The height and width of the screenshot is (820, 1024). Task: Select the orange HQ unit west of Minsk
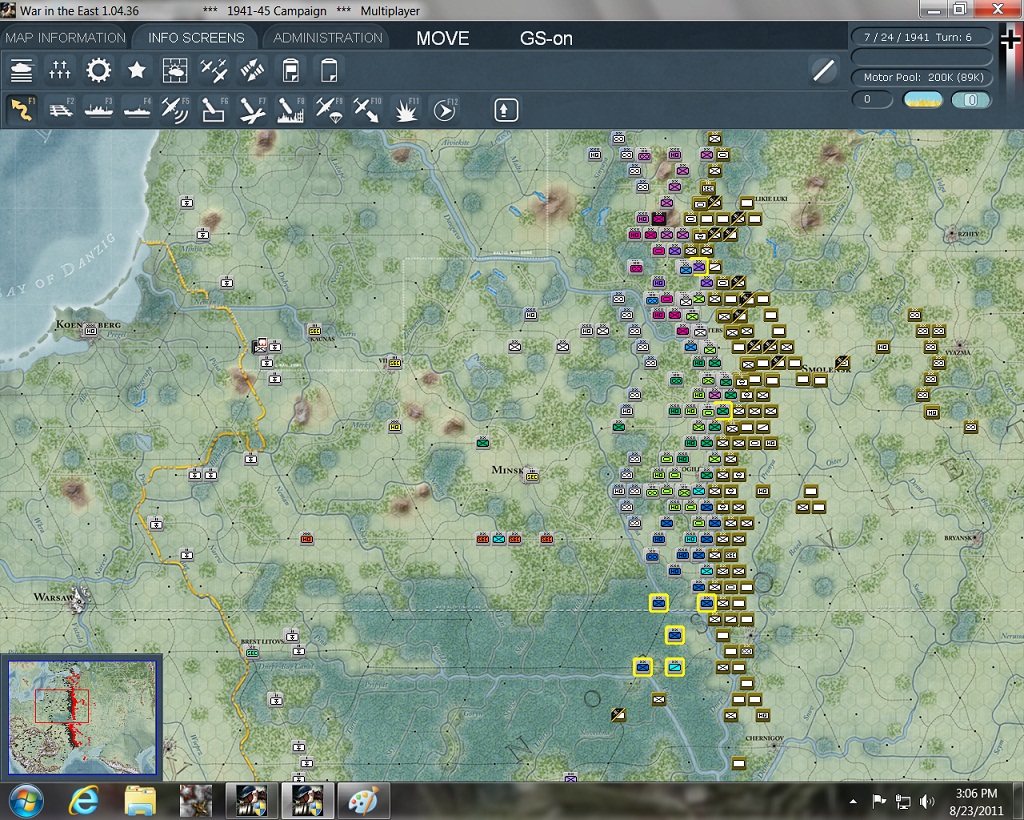[x=307, y=539]
